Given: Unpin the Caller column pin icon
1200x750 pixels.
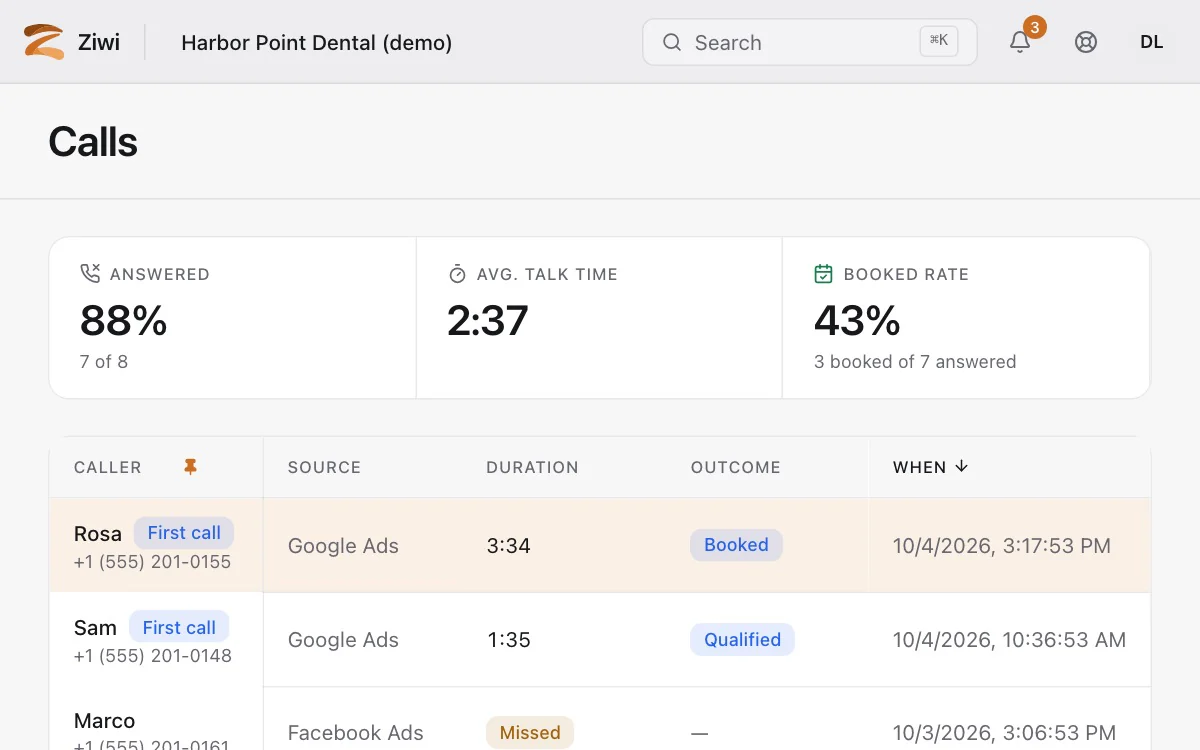Looking at the screenshot, I should pyautogui.click(x=190, y=467).
